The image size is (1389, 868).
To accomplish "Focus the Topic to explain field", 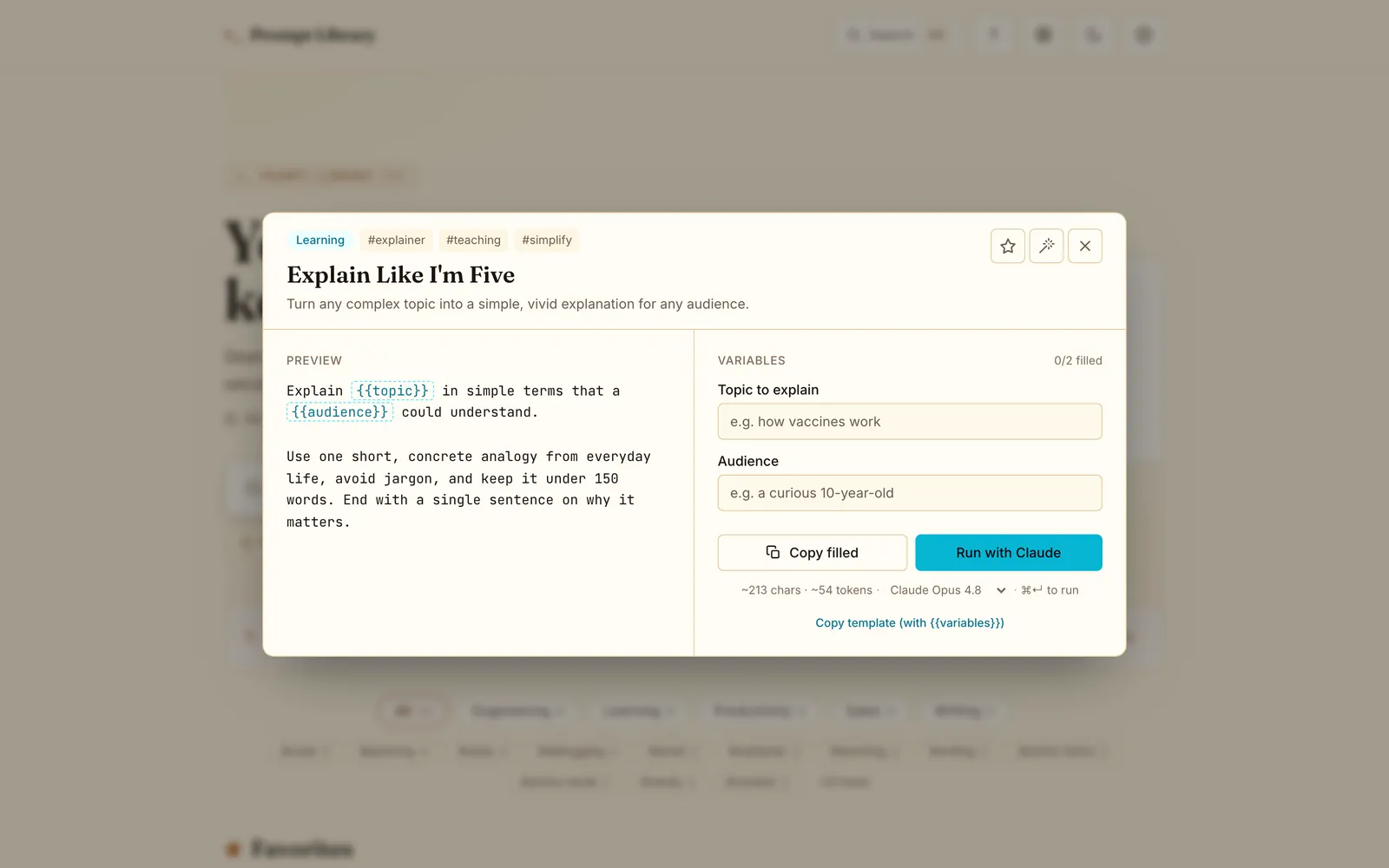I will 910,422.
